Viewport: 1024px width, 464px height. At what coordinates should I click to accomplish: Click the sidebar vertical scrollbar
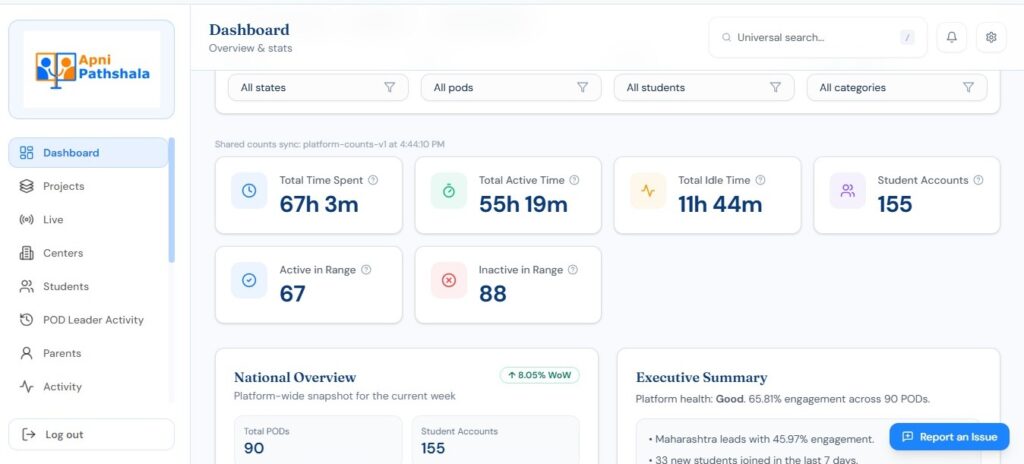171,200
